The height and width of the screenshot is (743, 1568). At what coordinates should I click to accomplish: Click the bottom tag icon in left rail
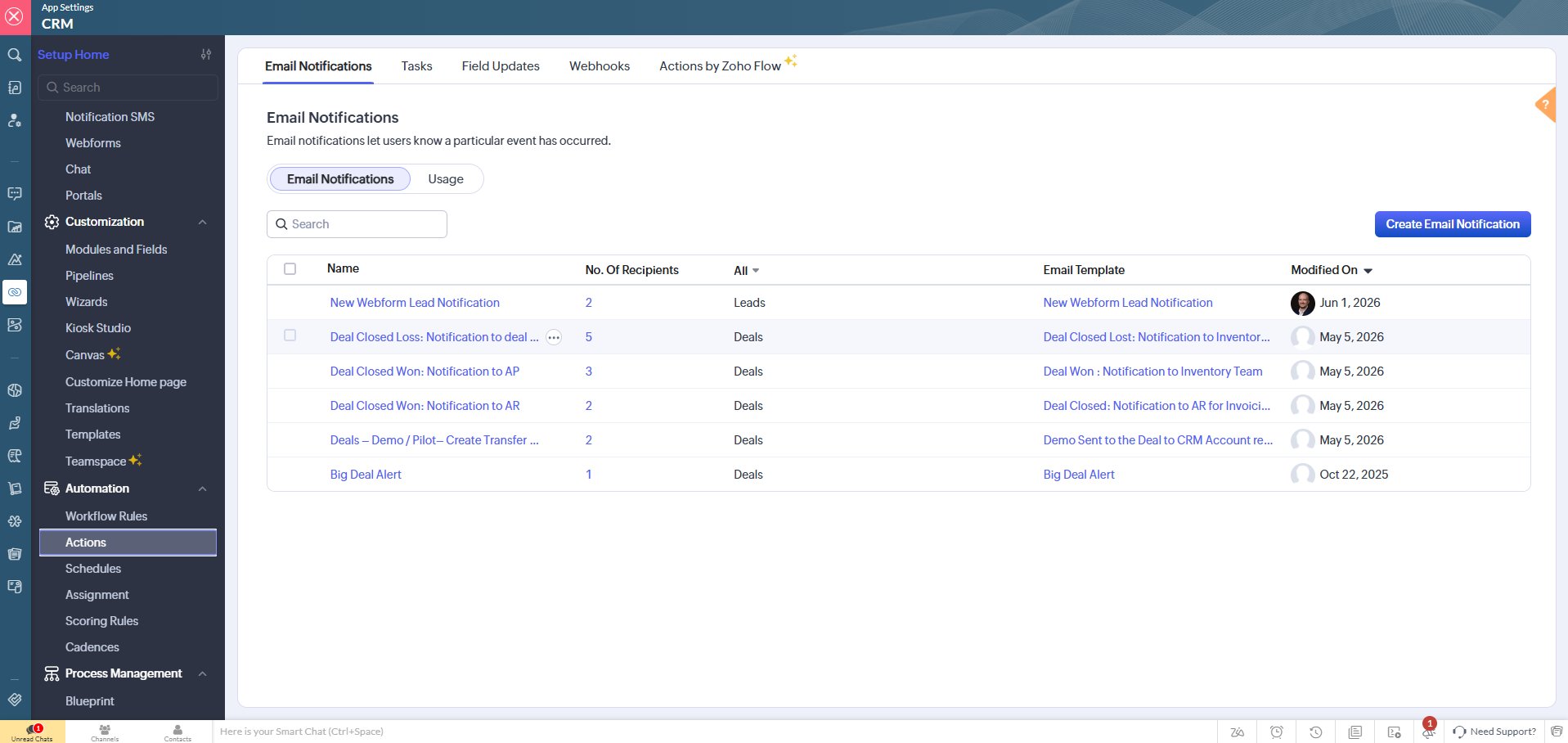[x=15, y=700]
